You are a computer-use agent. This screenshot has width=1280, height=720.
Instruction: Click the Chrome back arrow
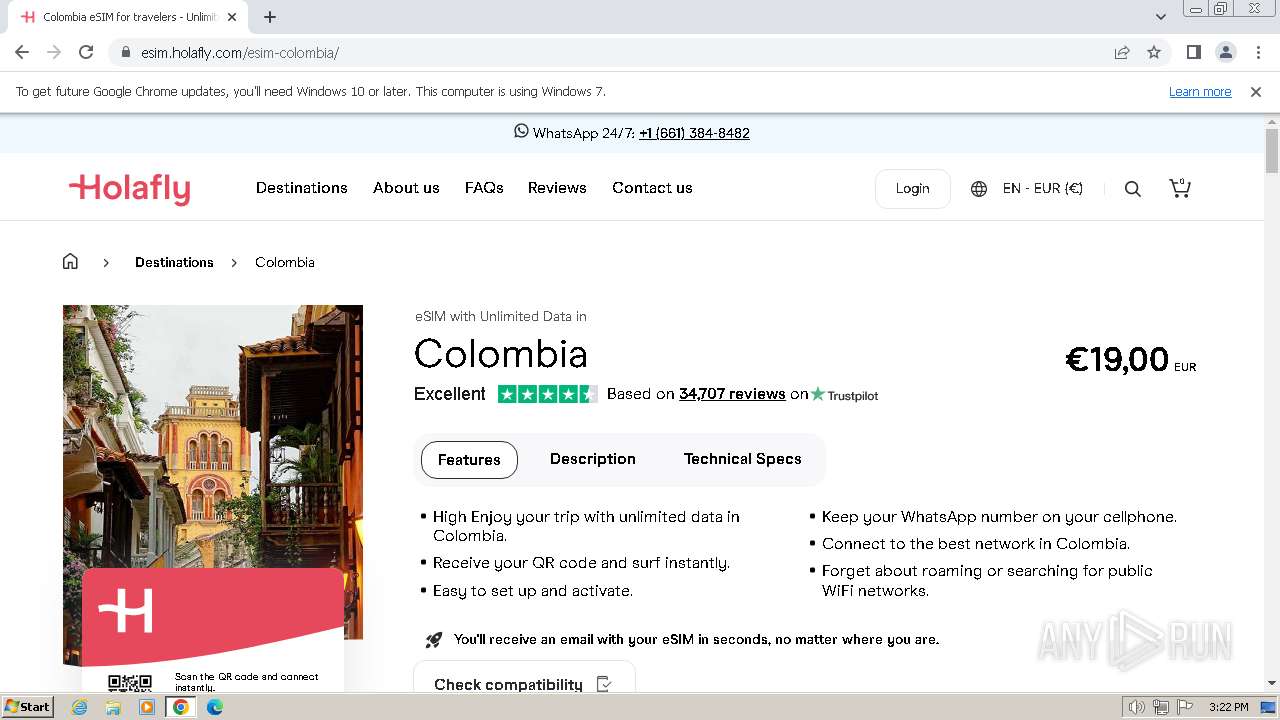22,52
